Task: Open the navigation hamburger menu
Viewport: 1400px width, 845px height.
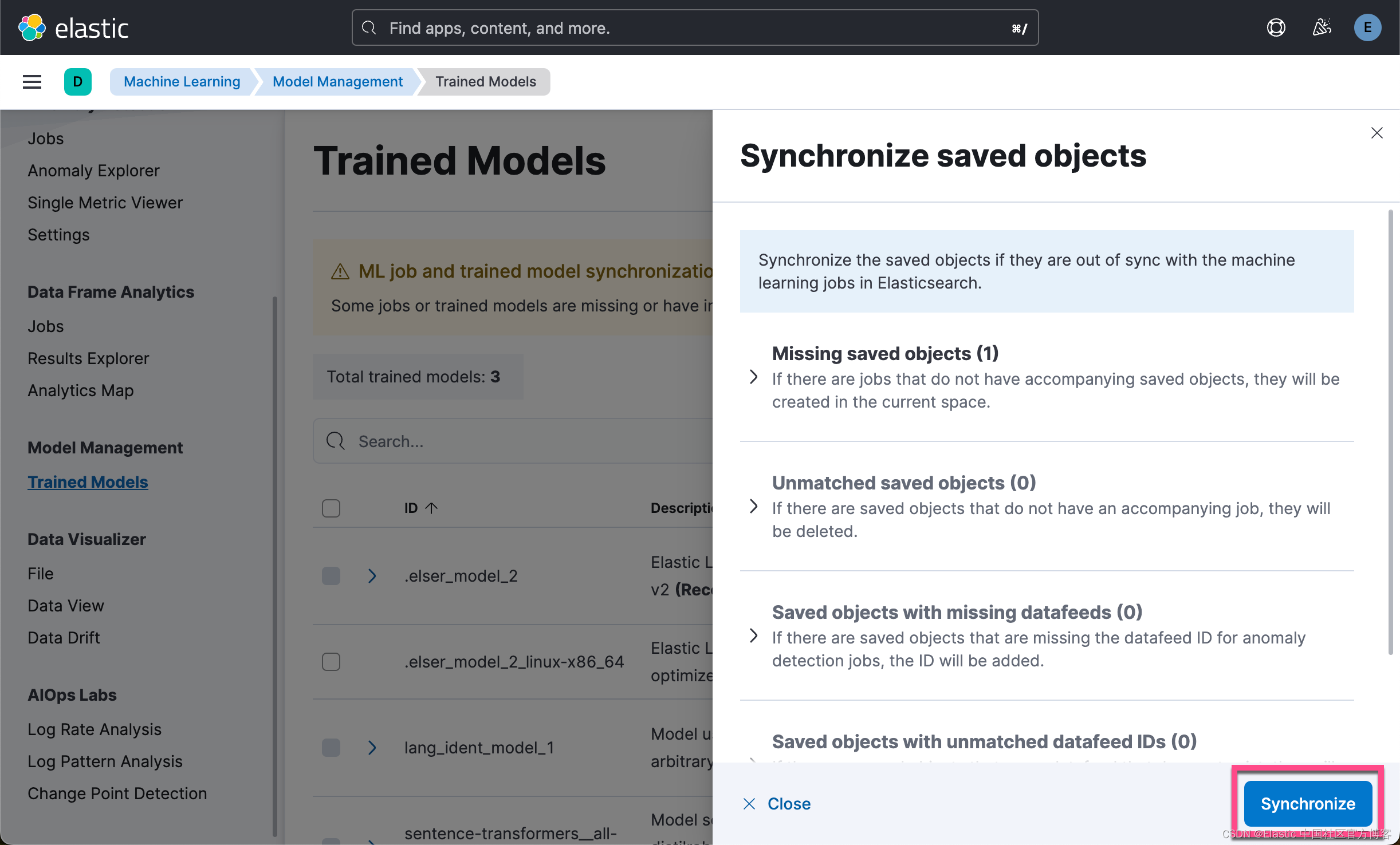Action: point(32,81)
